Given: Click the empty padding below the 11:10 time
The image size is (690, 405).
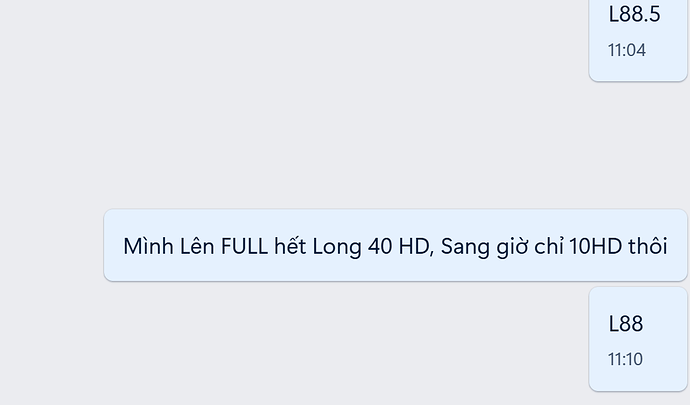Looking at the screenshot, I should [638, 379].
